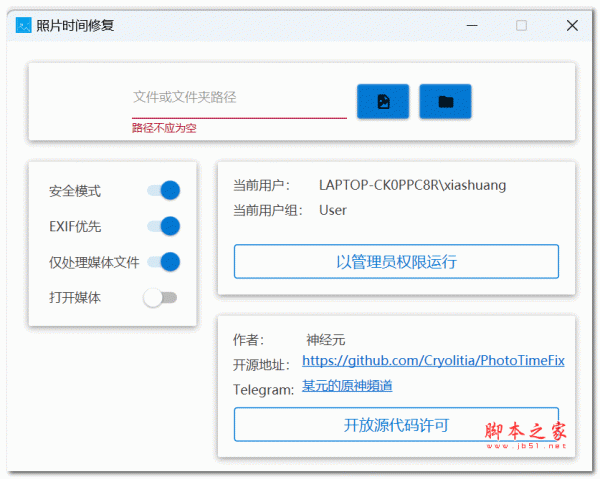This screenshot has height=479, width=600.
Task: Click the author name 神经元
Action: point(326,340)
